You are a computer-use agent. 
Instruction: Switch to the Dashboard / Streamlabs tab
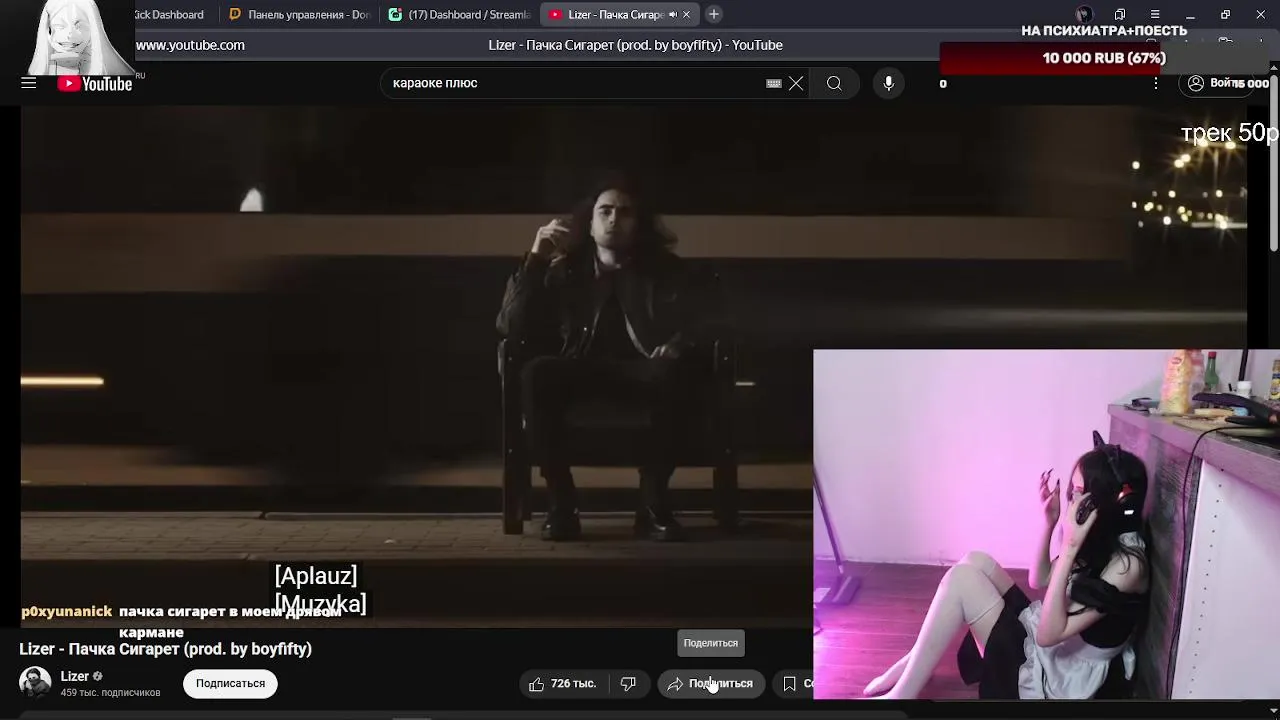460,15
